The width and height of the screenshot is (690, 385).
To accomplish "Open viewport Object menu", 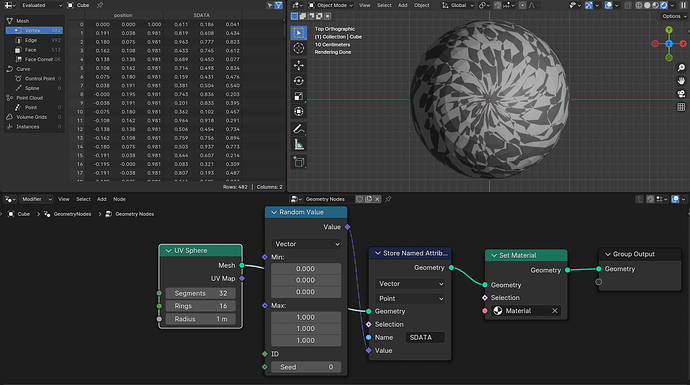I will pos(422,5).
